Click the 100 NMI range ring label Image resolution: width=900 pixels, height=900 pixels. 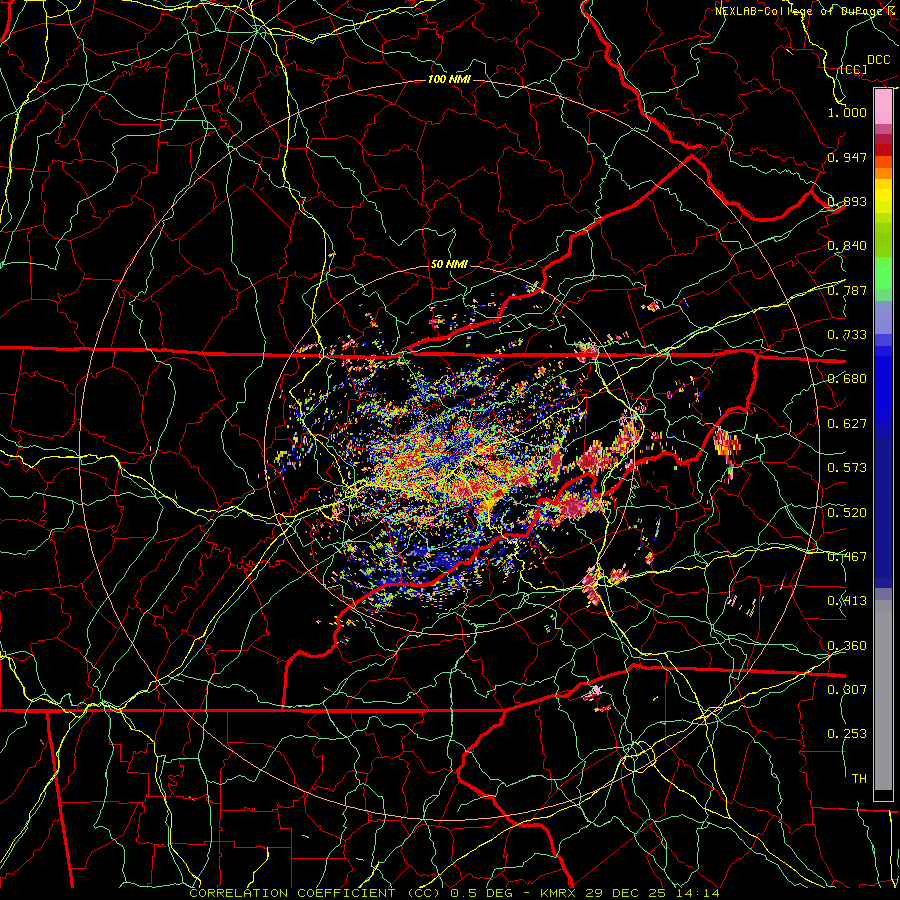449,79
